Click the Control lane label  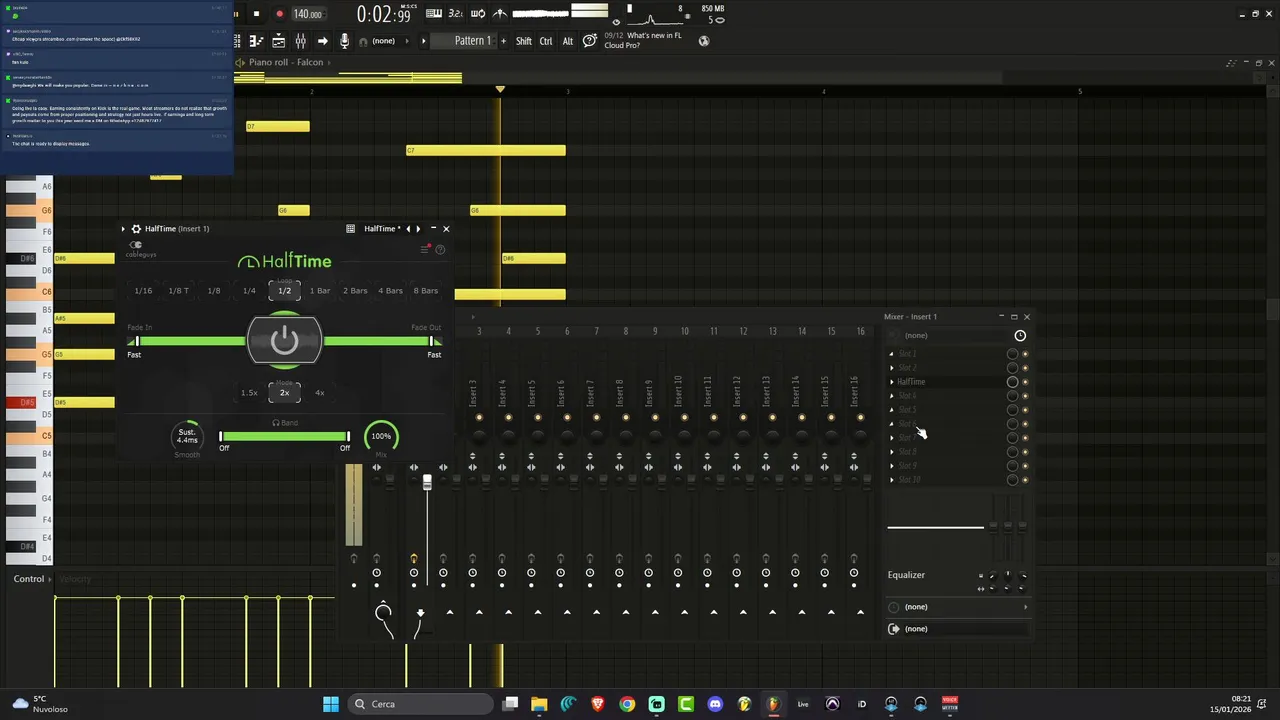click(29, 579)
